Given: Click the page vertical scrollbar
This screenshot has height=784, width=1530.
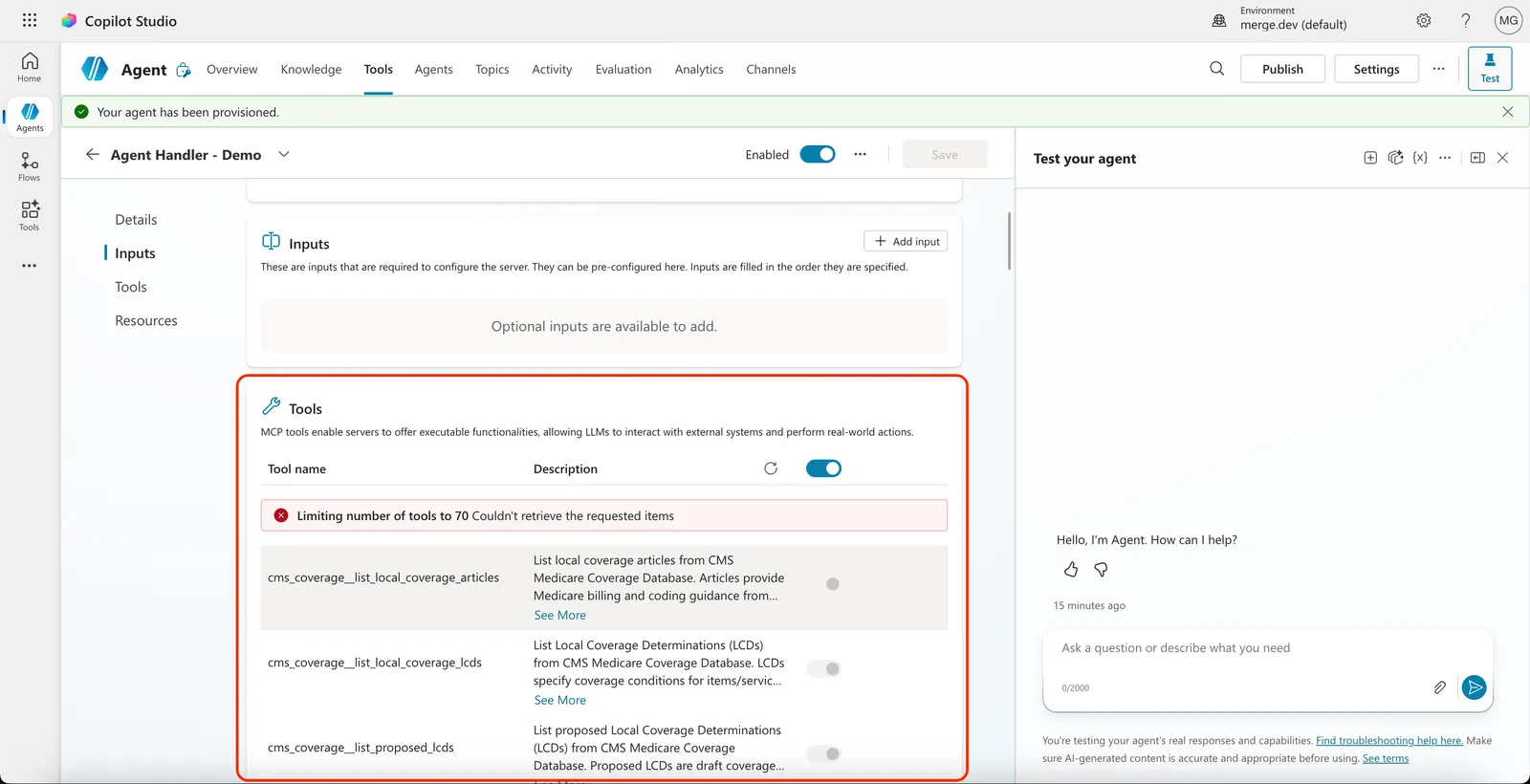Looking at the screenshot, I should [x=1009, y=241].
